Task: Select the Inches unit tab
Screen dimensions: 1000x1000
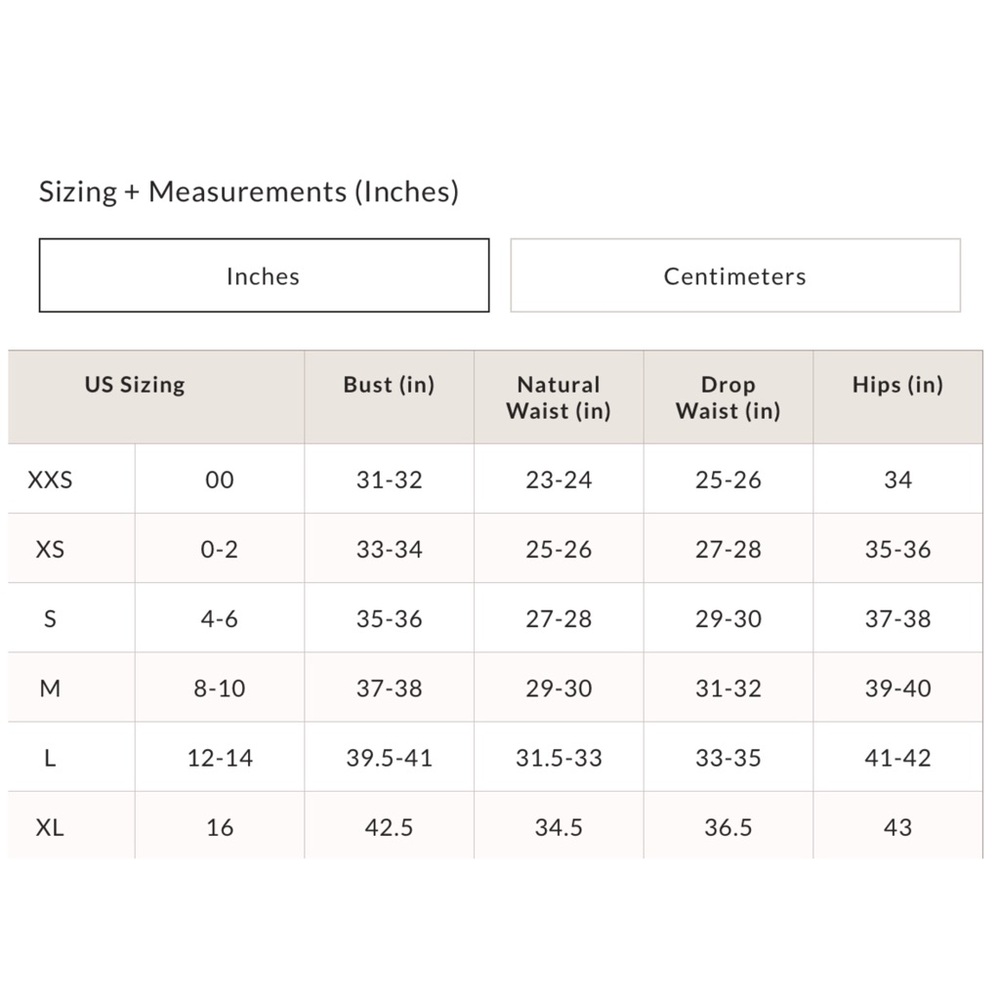Action: click(x=264, y=276)
